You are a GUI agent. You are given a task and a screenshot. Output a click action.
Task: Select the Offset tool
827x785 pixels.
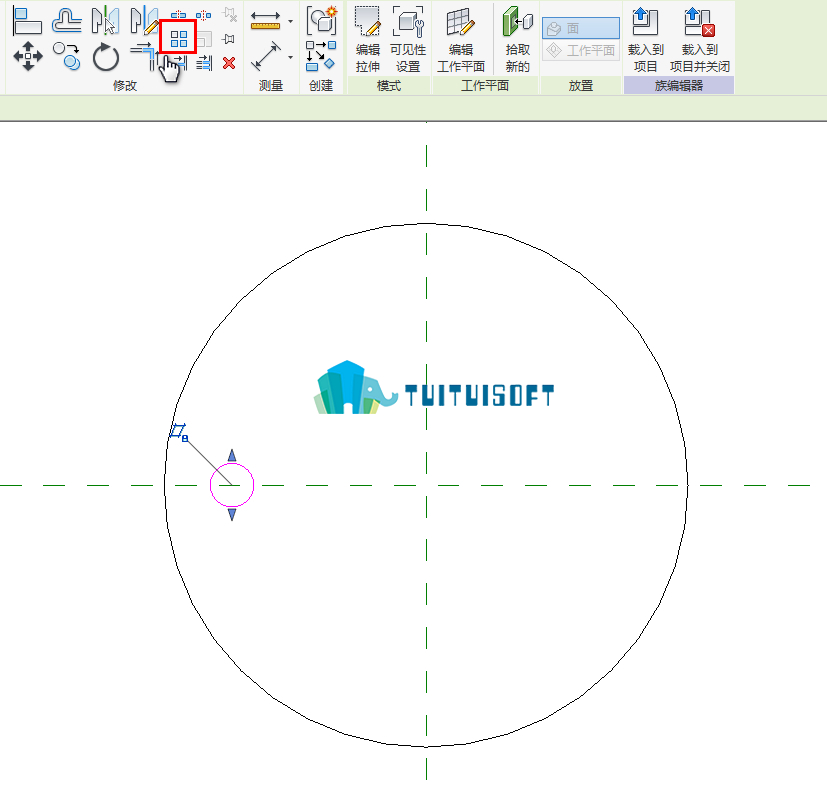66,21
